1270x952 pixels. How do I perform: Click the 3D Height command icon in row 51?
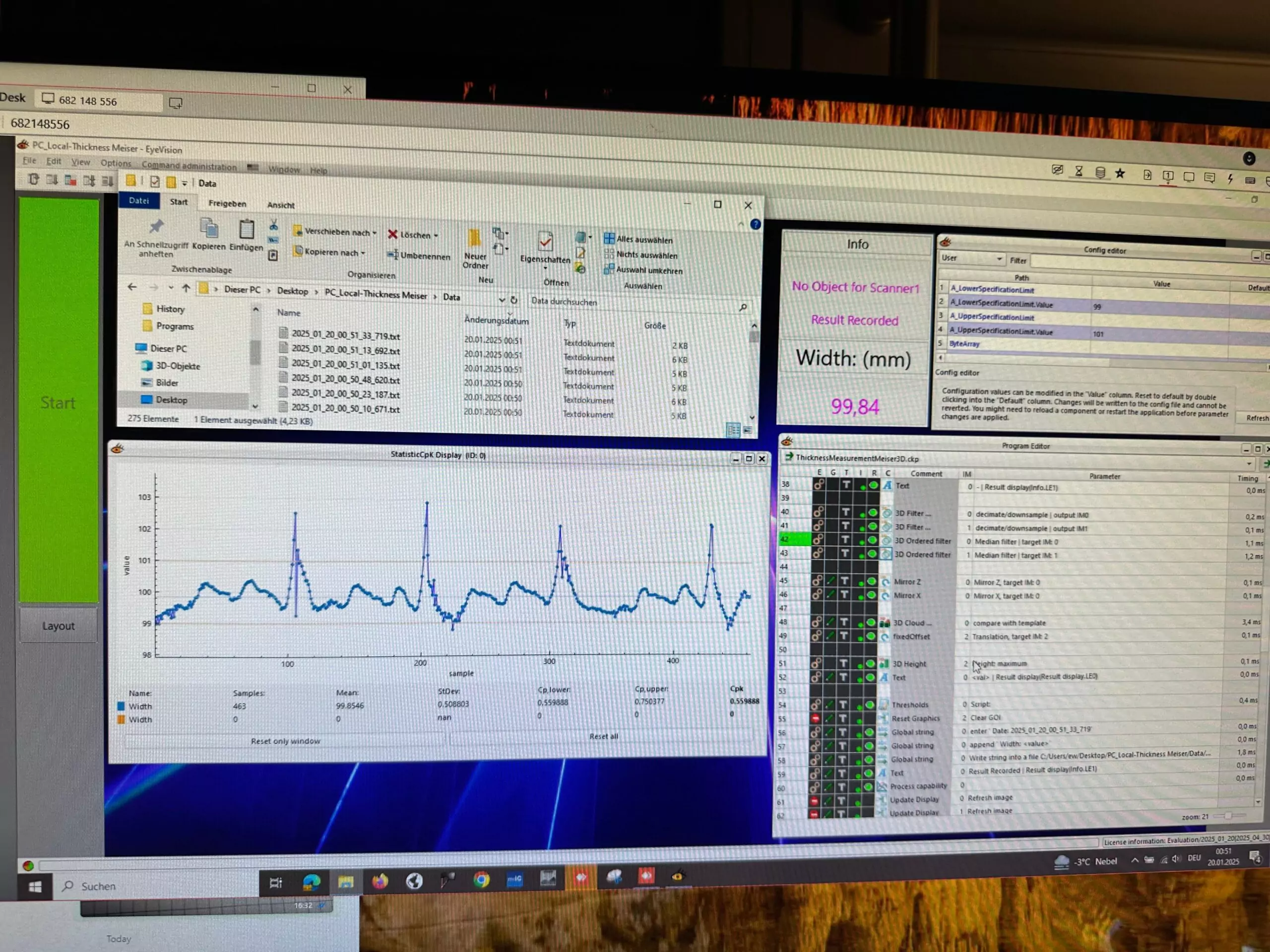pos(884,664)
